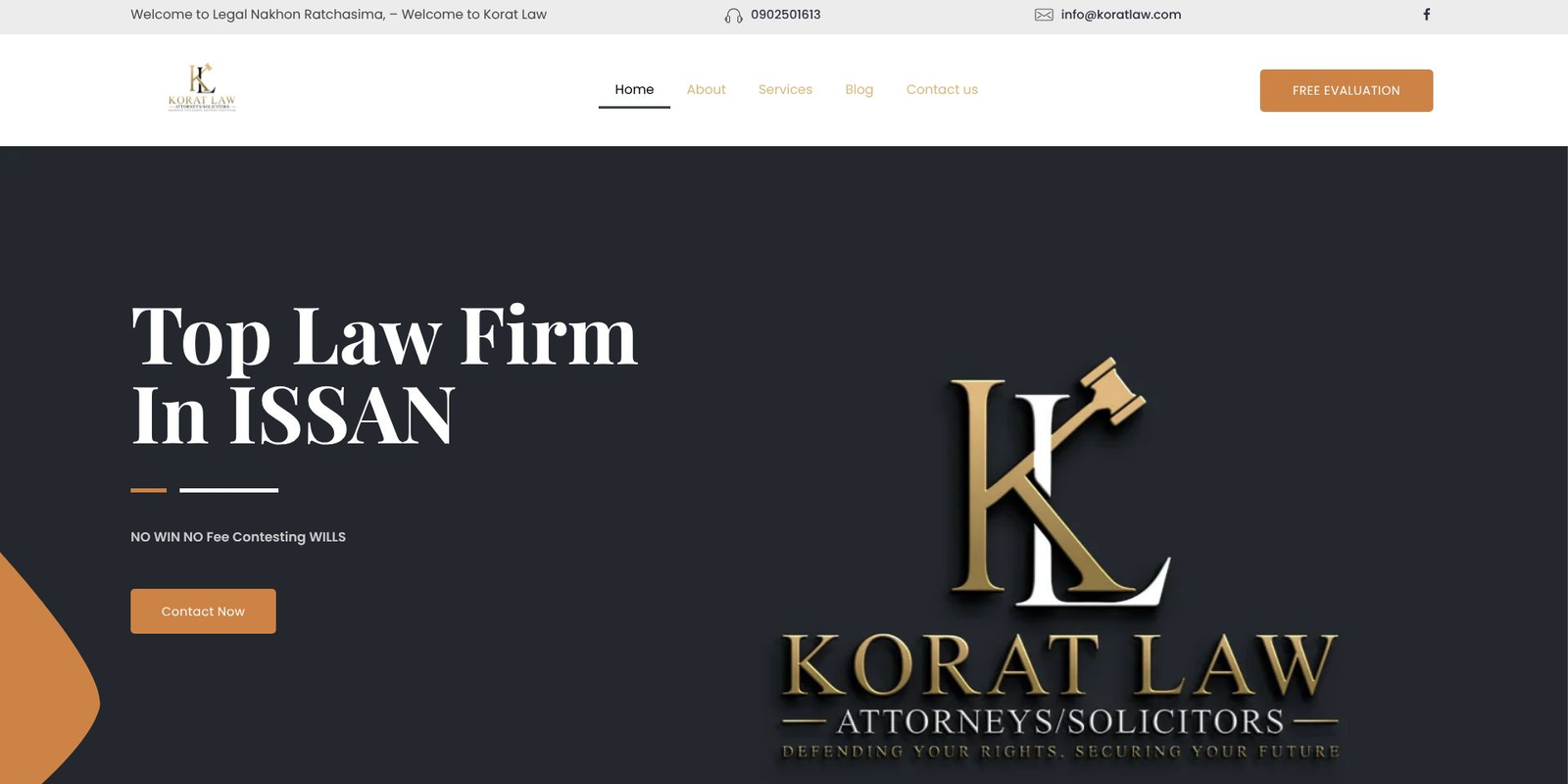1568x784 pixels.
Task: Click the ATTORNEYS/SOLICITORS text in the hero image
Action: tap(1060, 722)
